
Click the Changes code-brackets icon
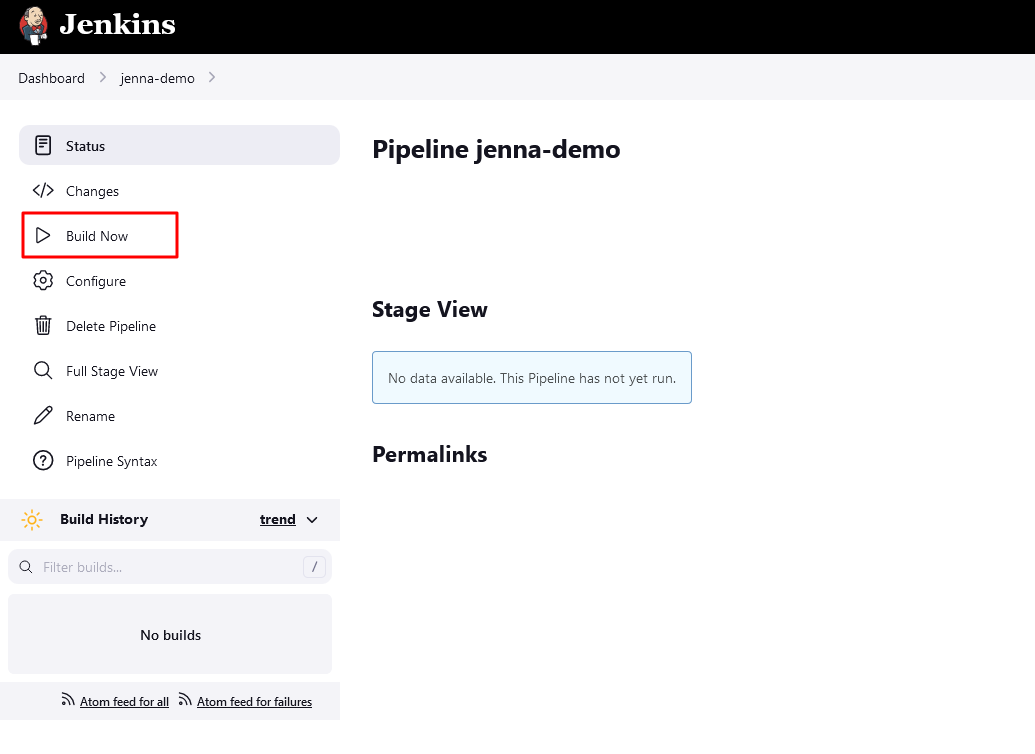click(43, 190)
